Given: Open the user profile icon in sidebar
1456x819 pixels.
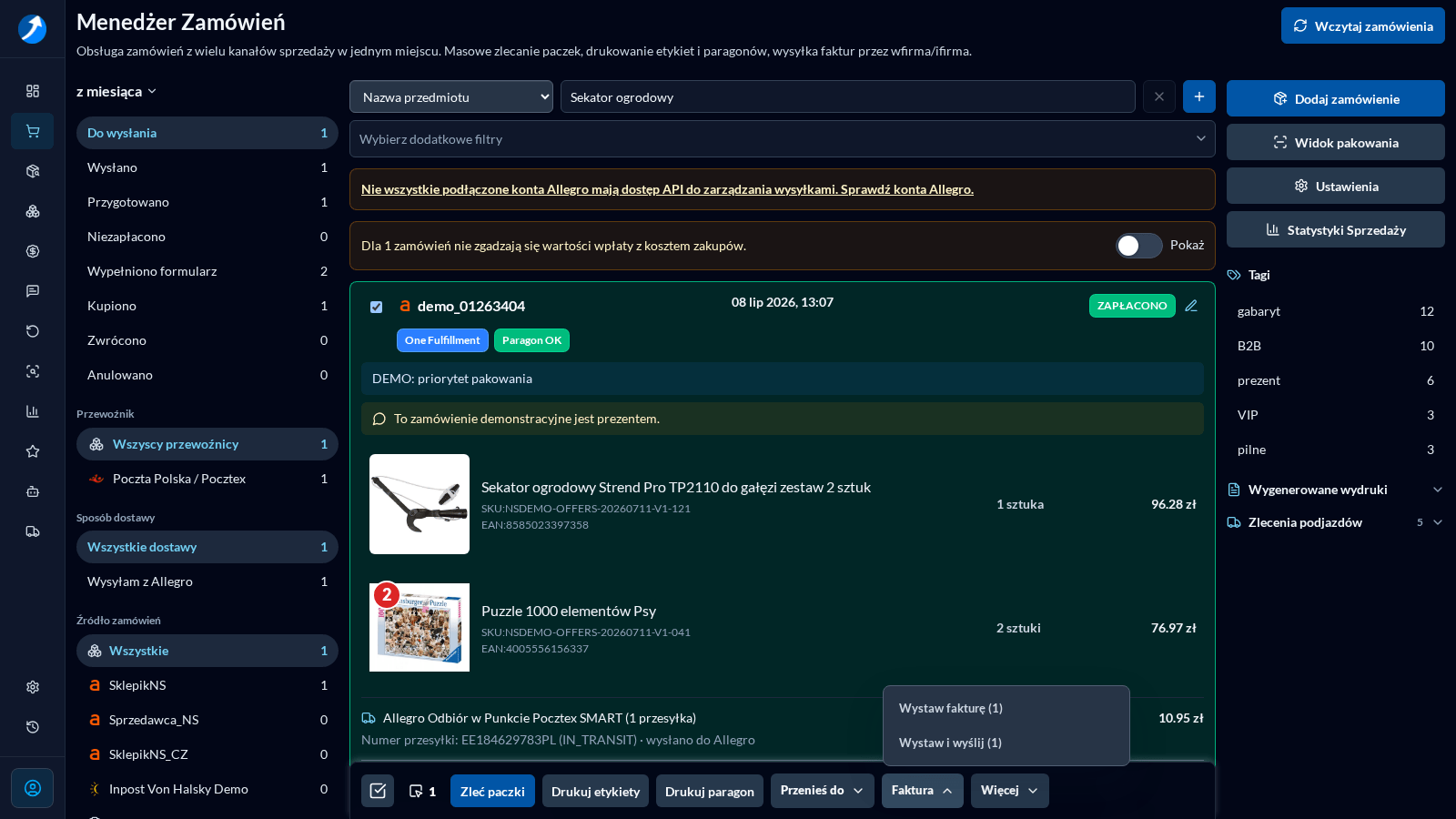Looking at the screenshot, I should 33,788.
